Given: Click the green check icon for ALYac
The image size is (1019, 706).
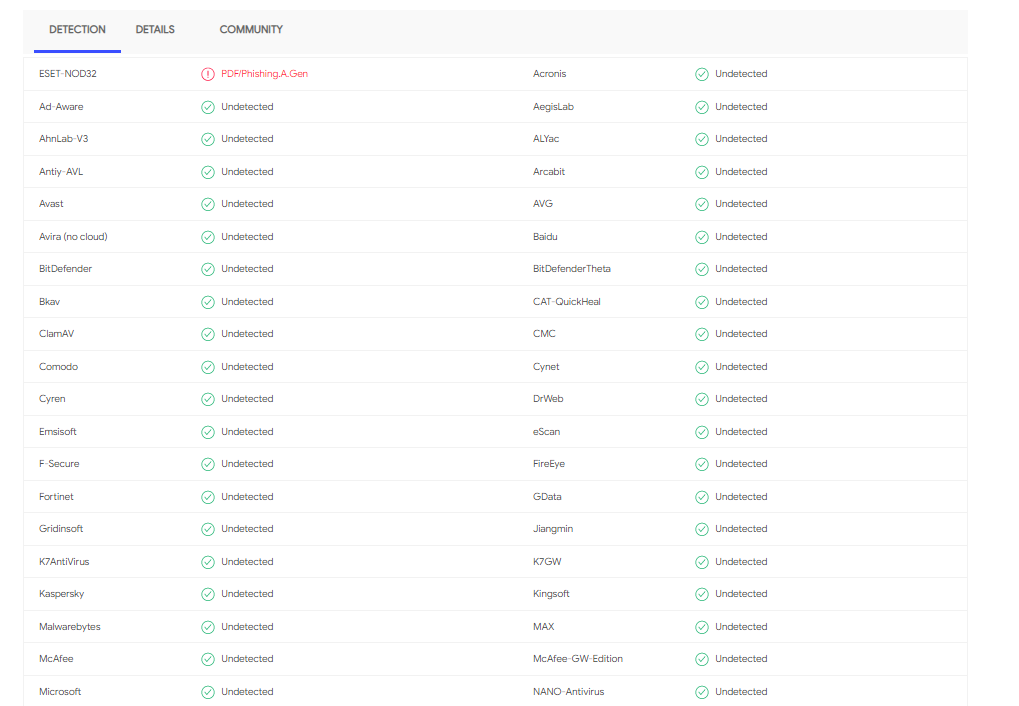Looking at the screenshot, I should (701, 139).
